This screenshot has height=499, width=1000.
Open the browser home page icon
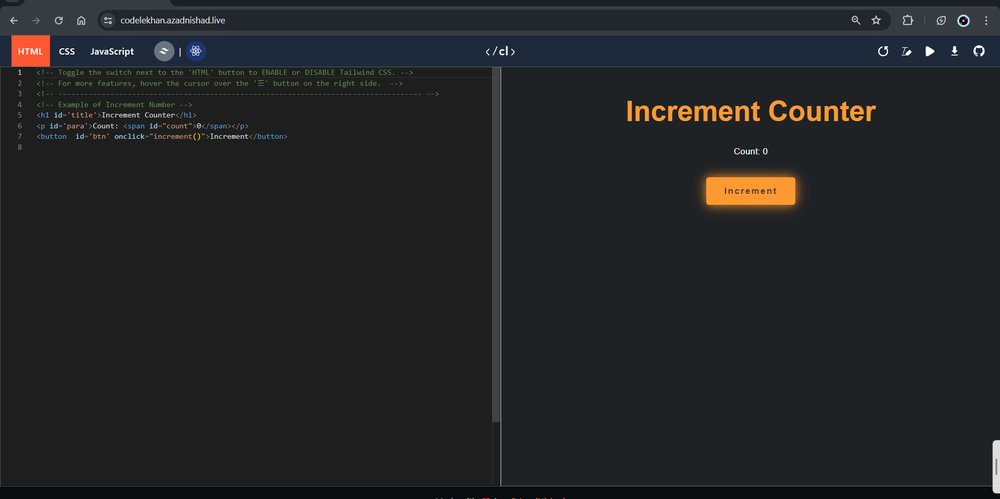click(81, 20)
